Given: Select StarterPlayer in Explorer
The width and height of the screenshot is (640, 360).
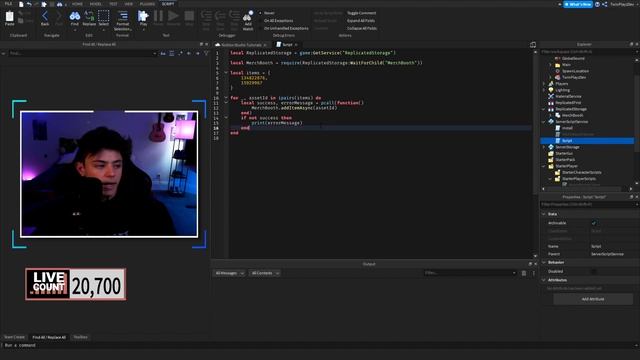Looking at the screenshot, I should [567, 166].
